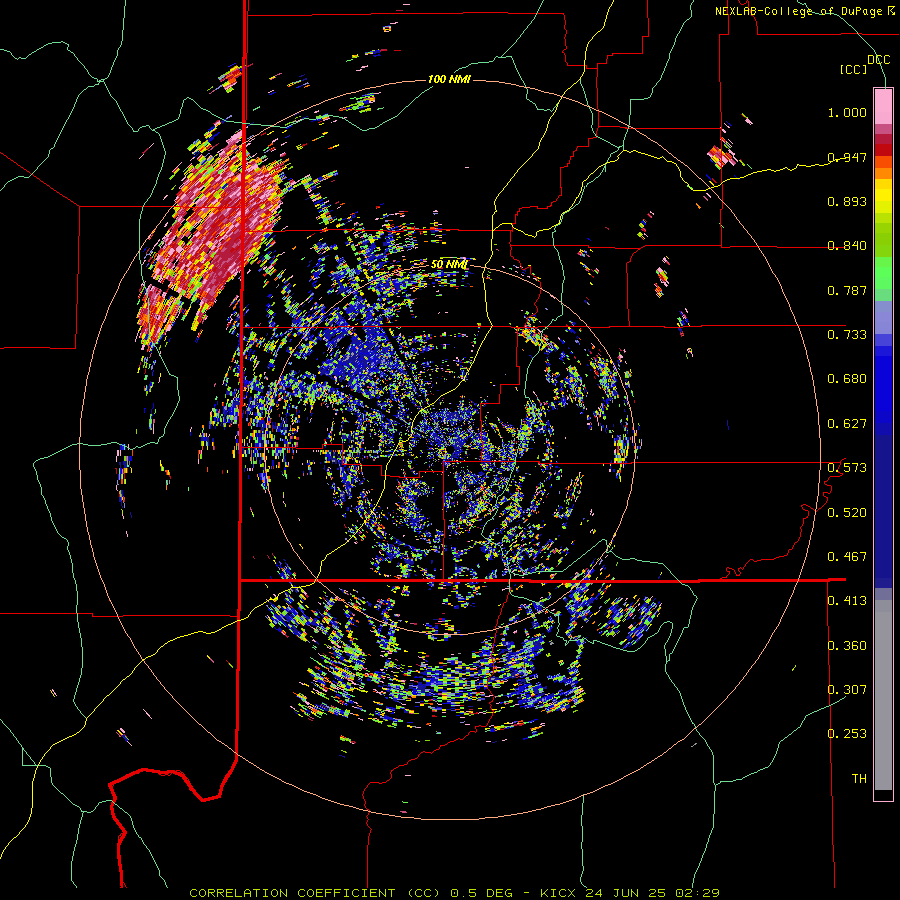Select the 0.947 scale value
The image size is (900, 900).
(x=847, y=157)
